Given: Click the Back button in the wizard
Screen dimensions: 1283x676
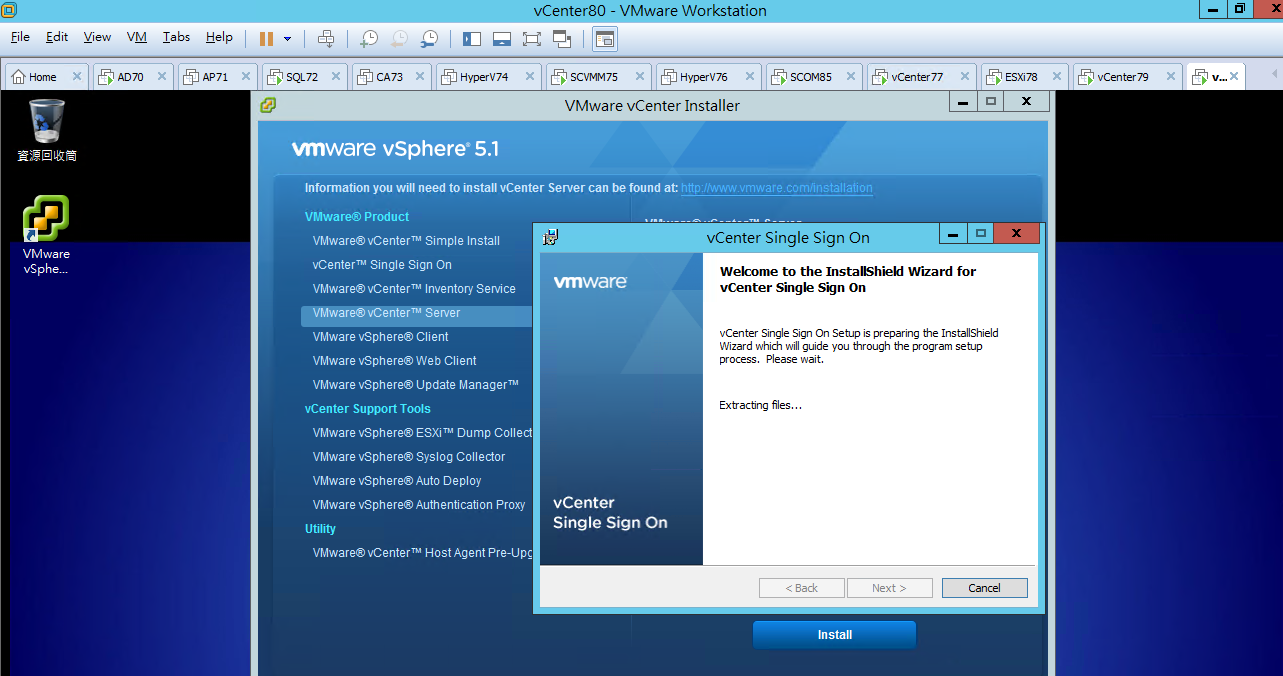Looking at the screenshot, I should (x=801, y=588).
